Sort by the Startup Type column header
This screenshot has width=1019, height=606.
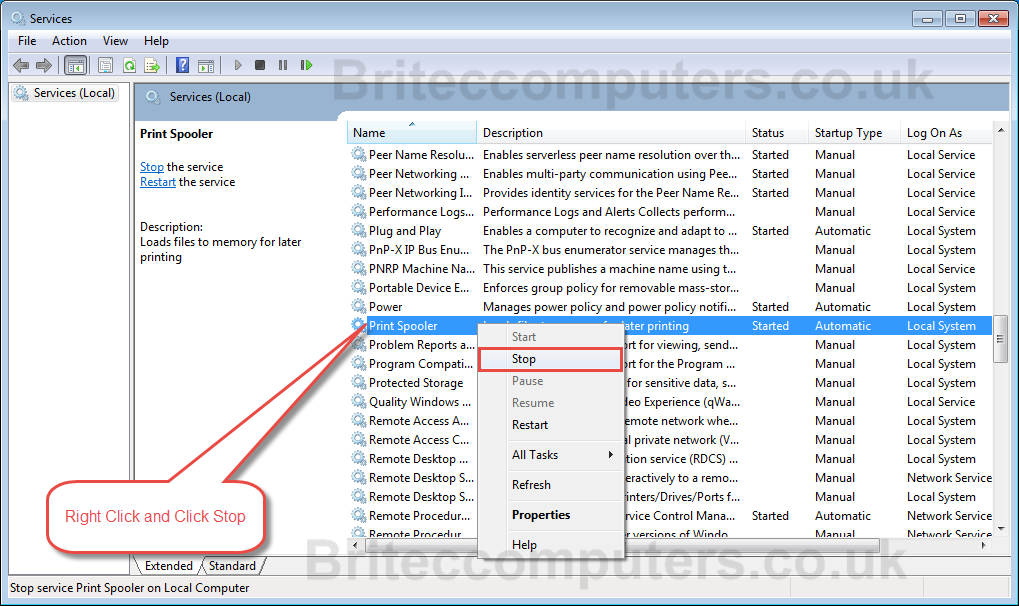[x=848, y=133]
